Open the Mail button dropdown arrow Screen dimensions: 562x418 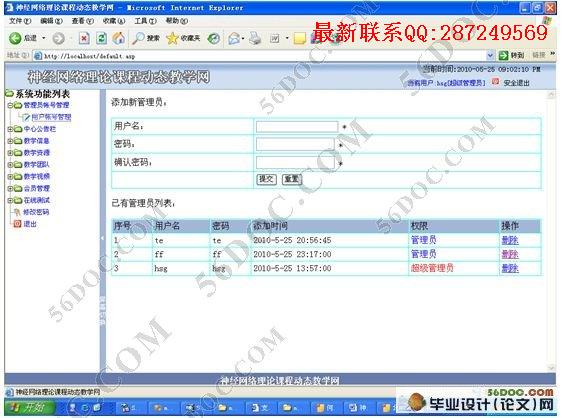coord(243,38)
